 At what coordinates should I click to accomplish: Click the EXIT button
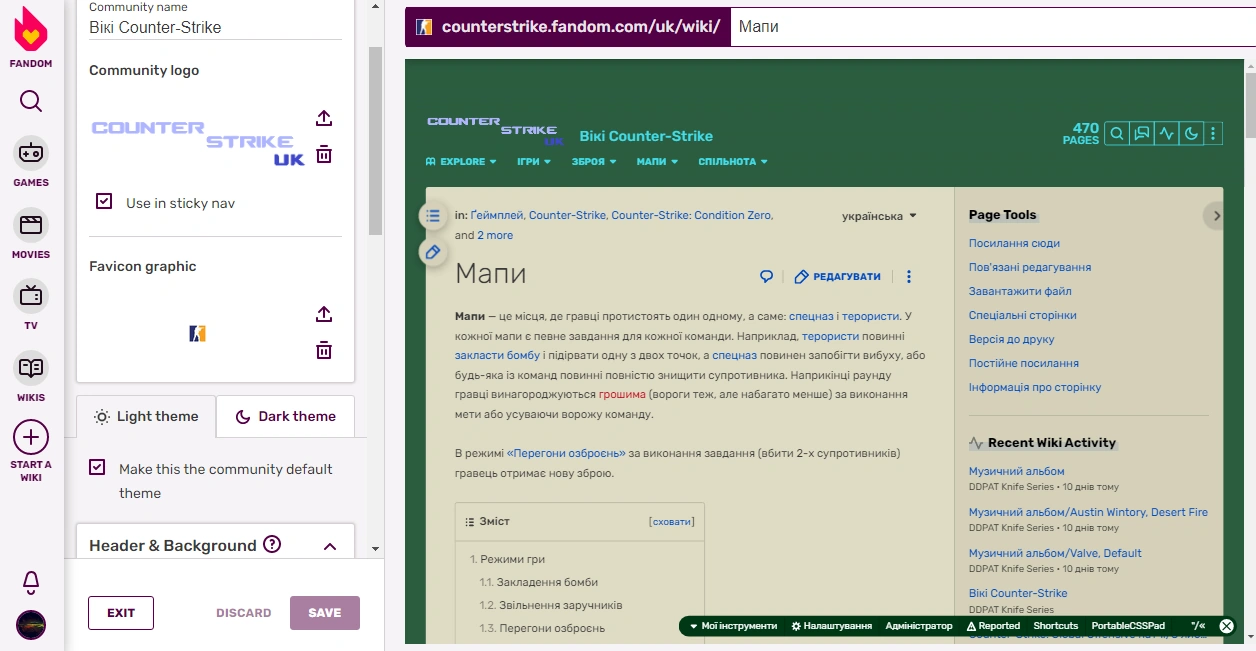(121, 613)
